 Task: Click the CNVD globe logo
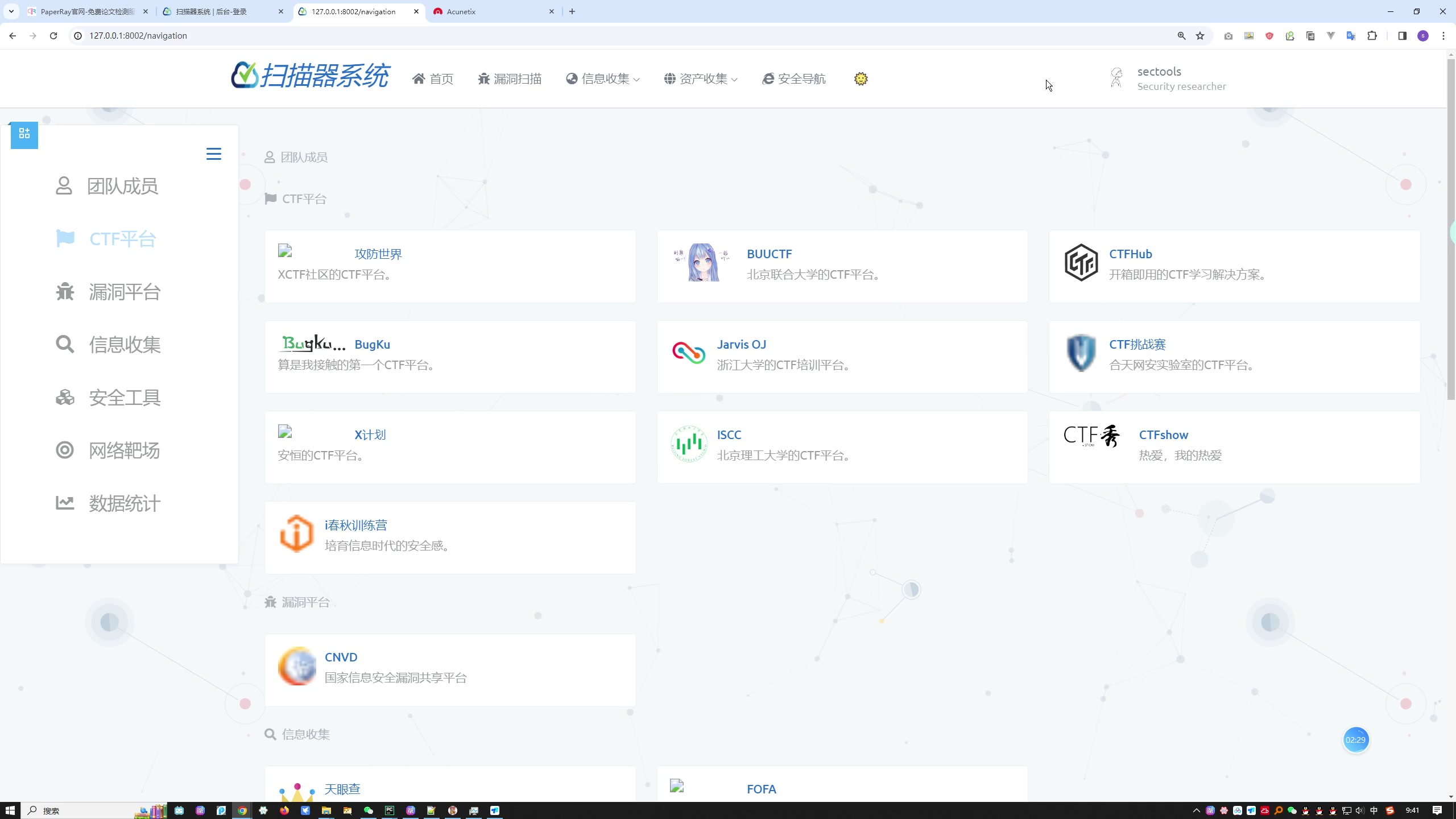point(297,666)
